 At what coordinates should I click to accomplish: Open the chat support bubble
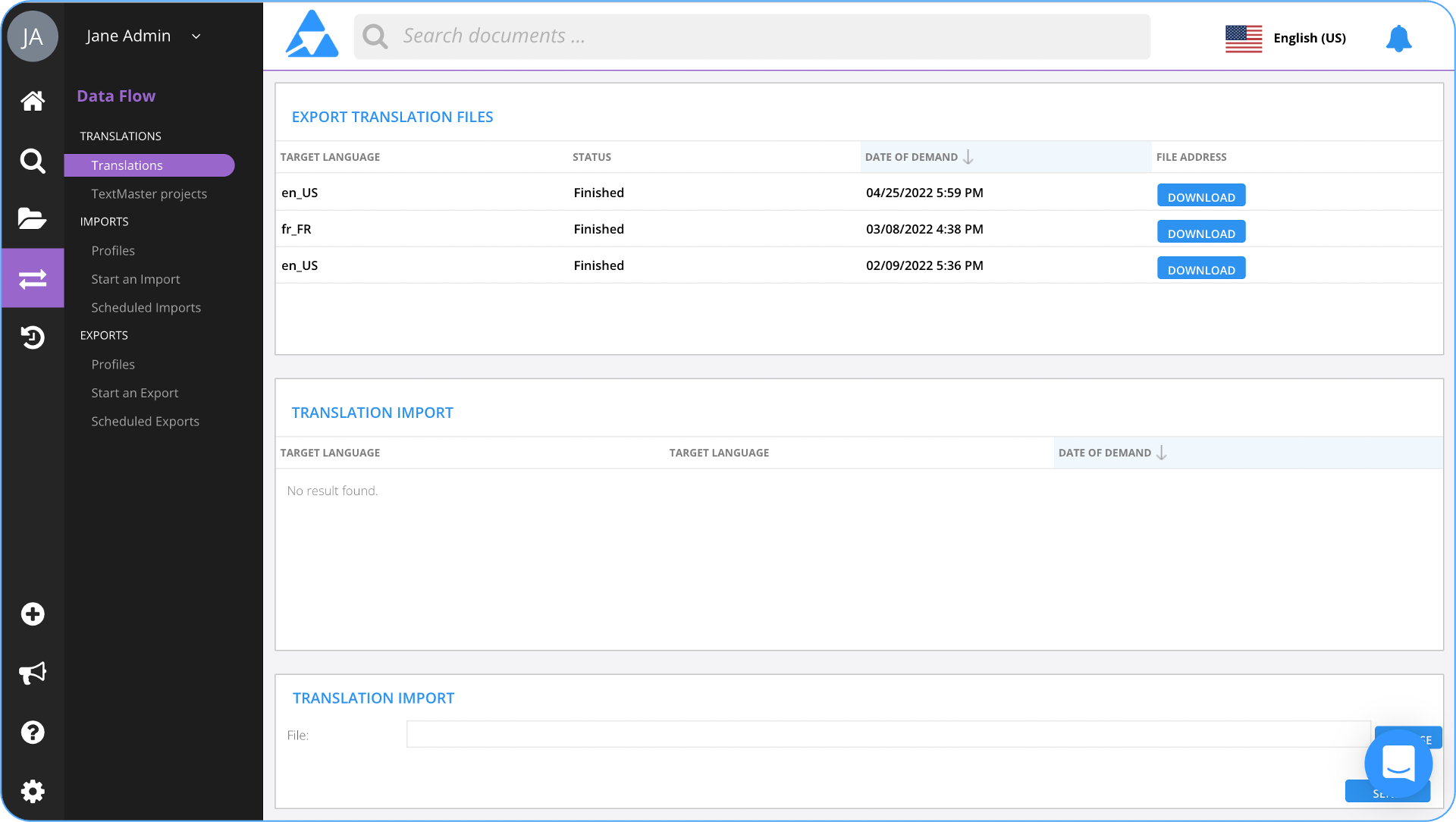pyautogui.click(x=1398, y=763)
